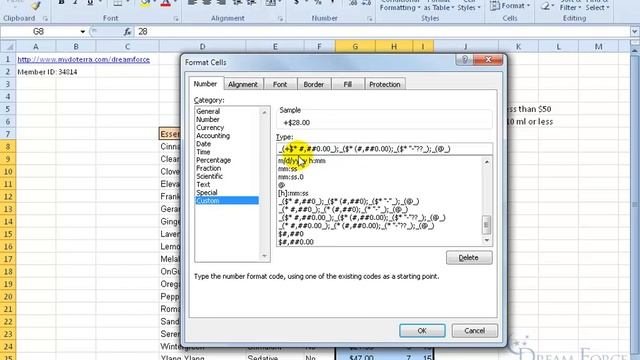Screen dimensions: 640x360
Task: Open the Format as Table dropdown
Action: click(x=439, y=5)
